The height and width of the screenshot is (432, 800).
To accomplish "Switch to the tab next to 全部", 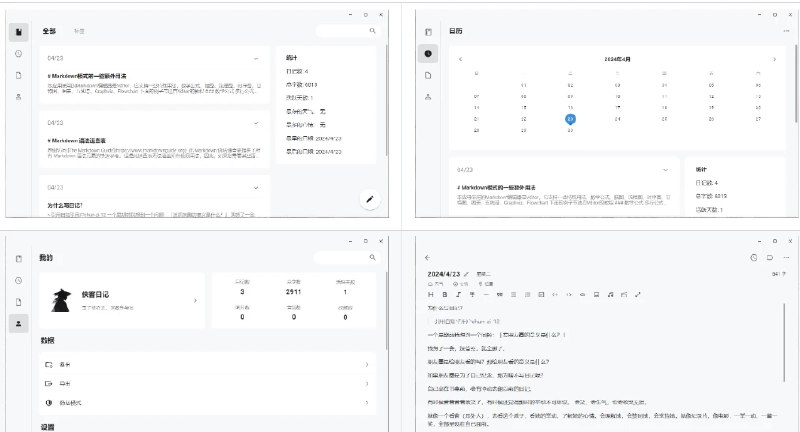I will [x=79, y=32].
